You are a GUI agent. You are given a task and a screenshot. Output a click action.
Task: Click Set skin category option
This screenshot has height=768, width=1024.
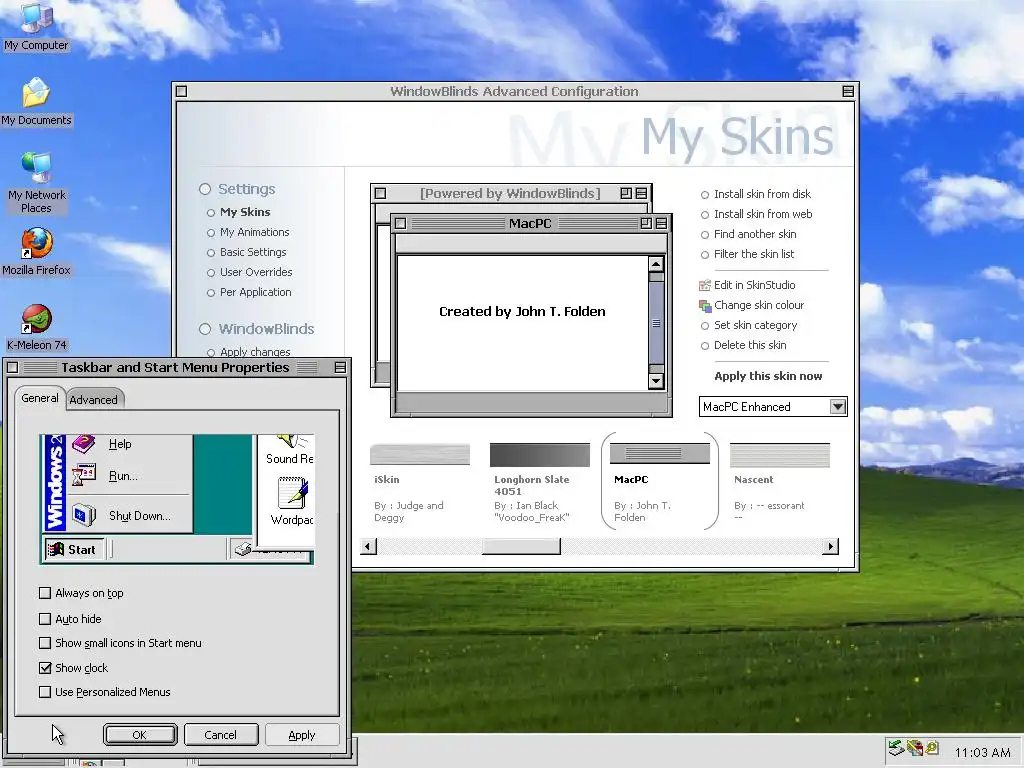(x=749, y=326)
